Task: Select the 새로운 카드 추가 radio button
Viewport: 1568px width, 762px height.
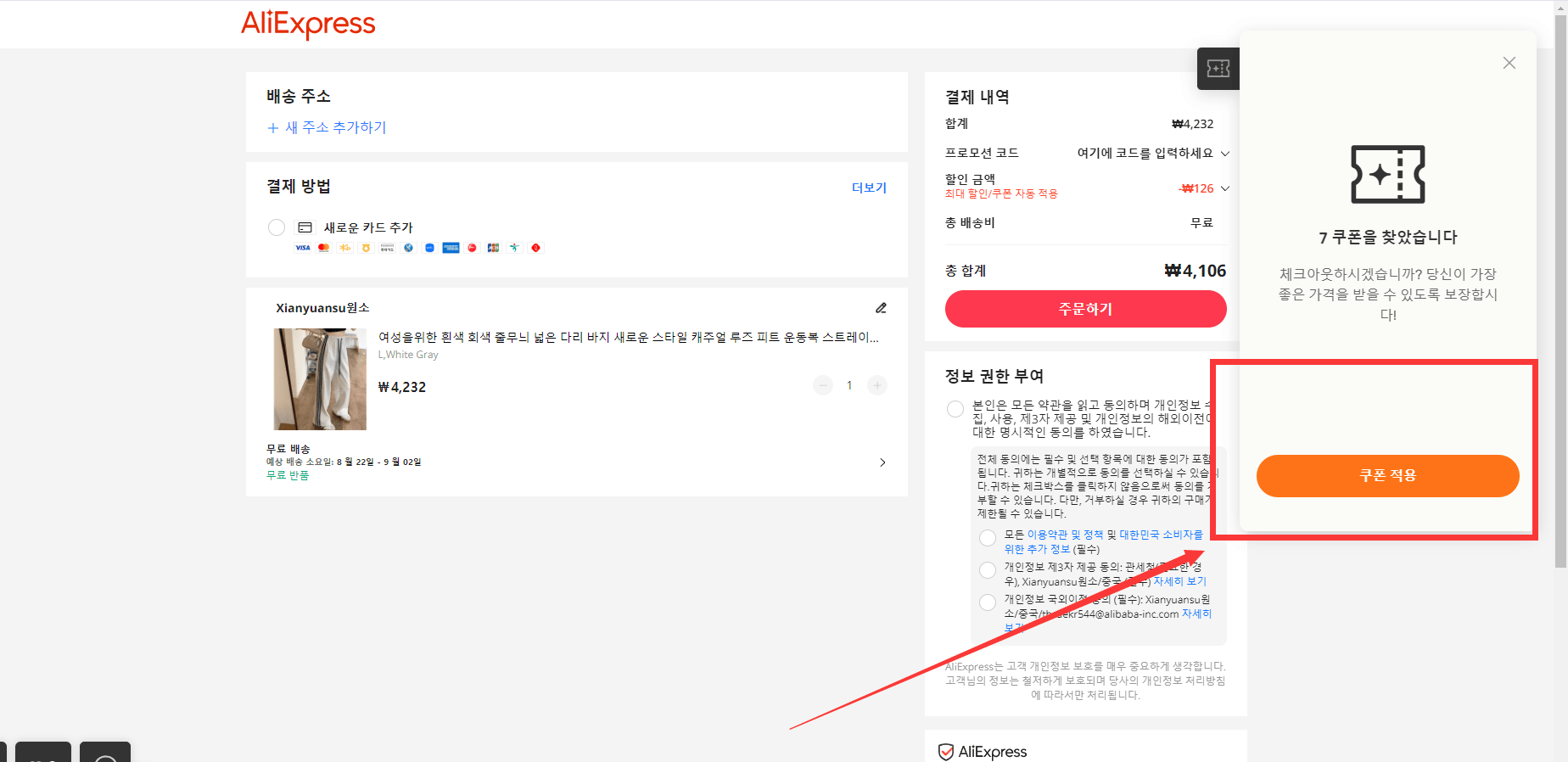Action: [x=277, y=227]
